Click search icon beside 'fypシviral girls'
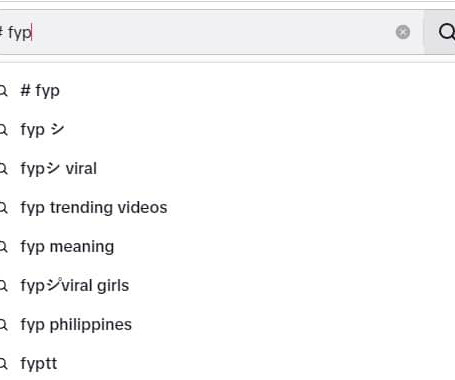Screen dimensions: 455x380 (3, 286)
